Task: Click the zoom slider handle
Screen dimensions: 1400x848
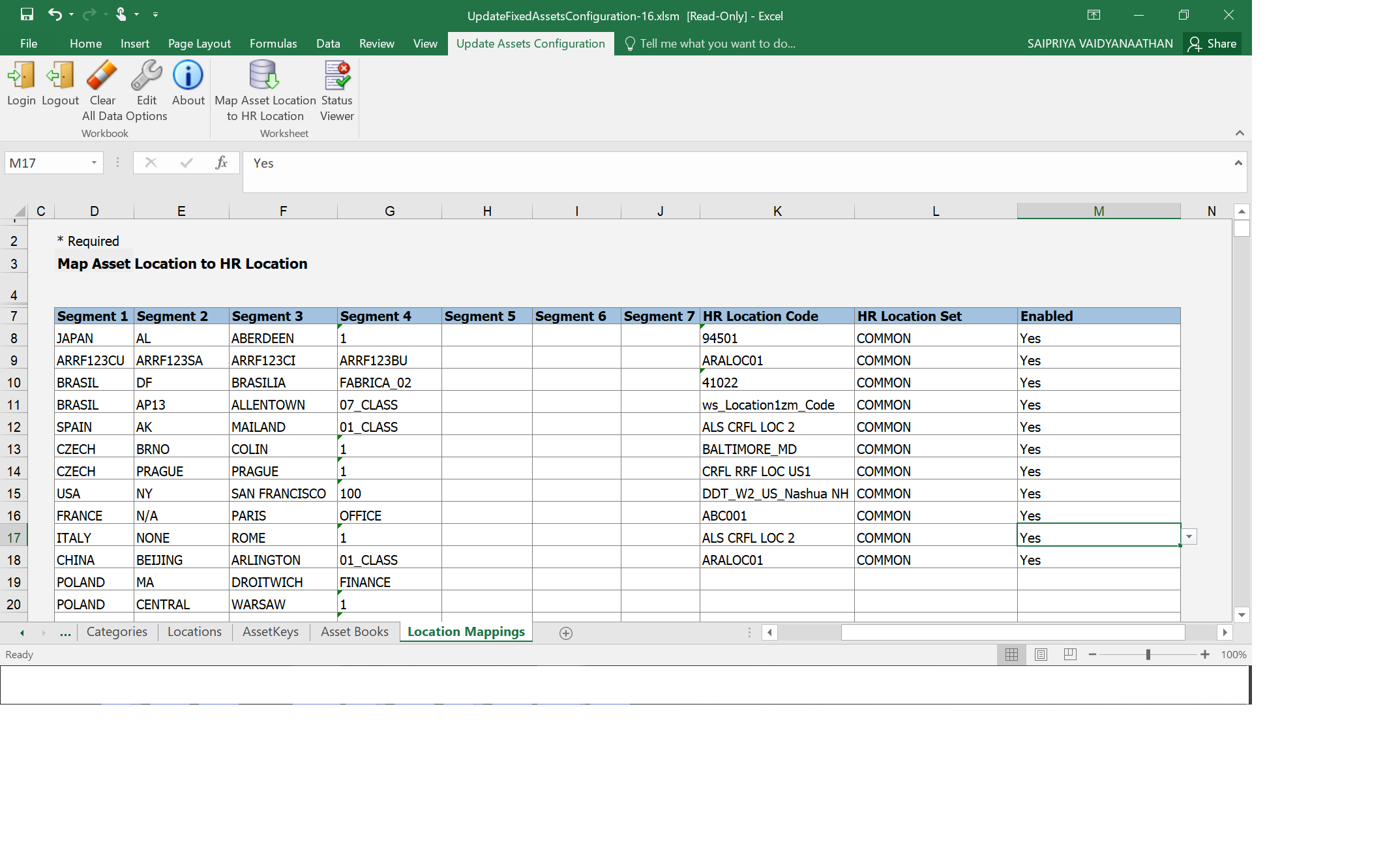Action: pyautogui.click(x=1148, y=654)
